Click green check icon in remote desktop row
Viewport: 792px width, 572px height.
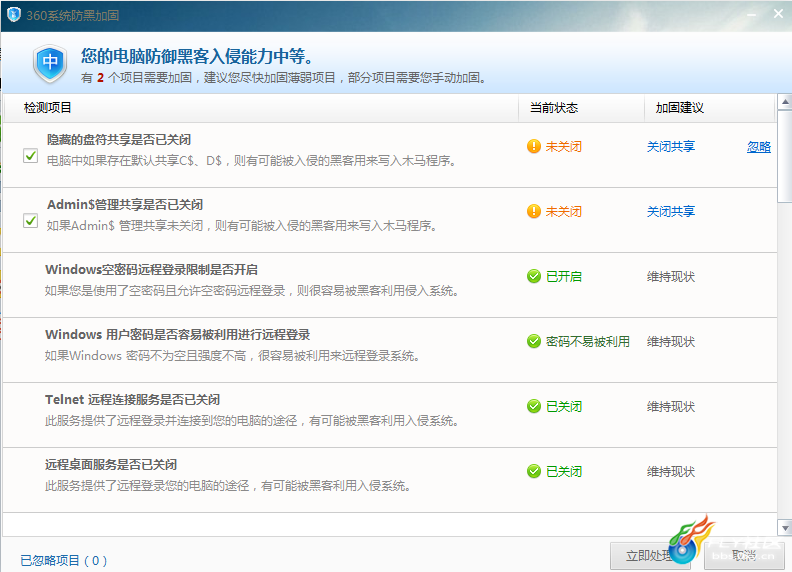click(534, 471)
